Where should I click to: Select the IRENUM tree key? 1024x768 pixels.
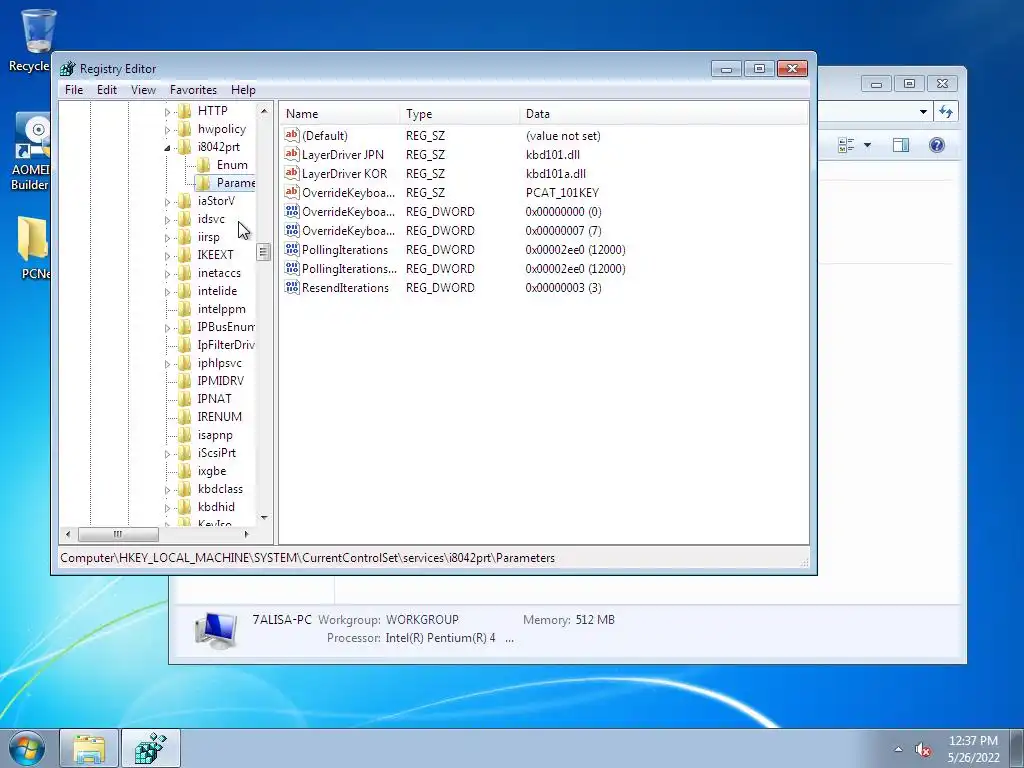(x=219, y=417)
